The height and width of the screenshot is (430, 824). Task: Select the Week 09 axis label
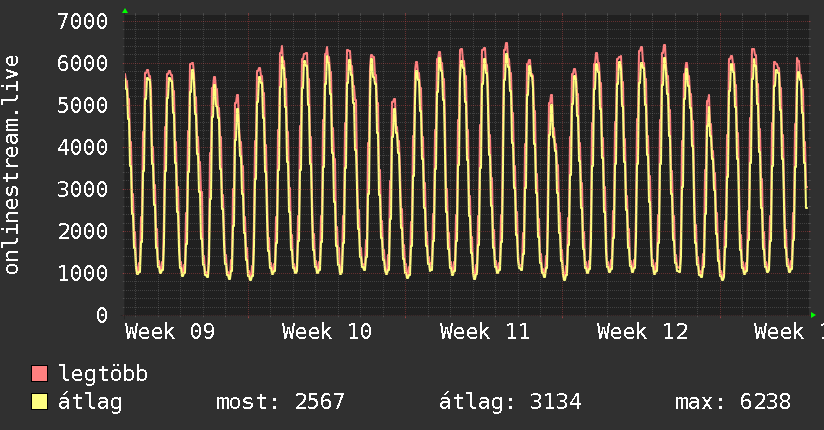point(170,332)
